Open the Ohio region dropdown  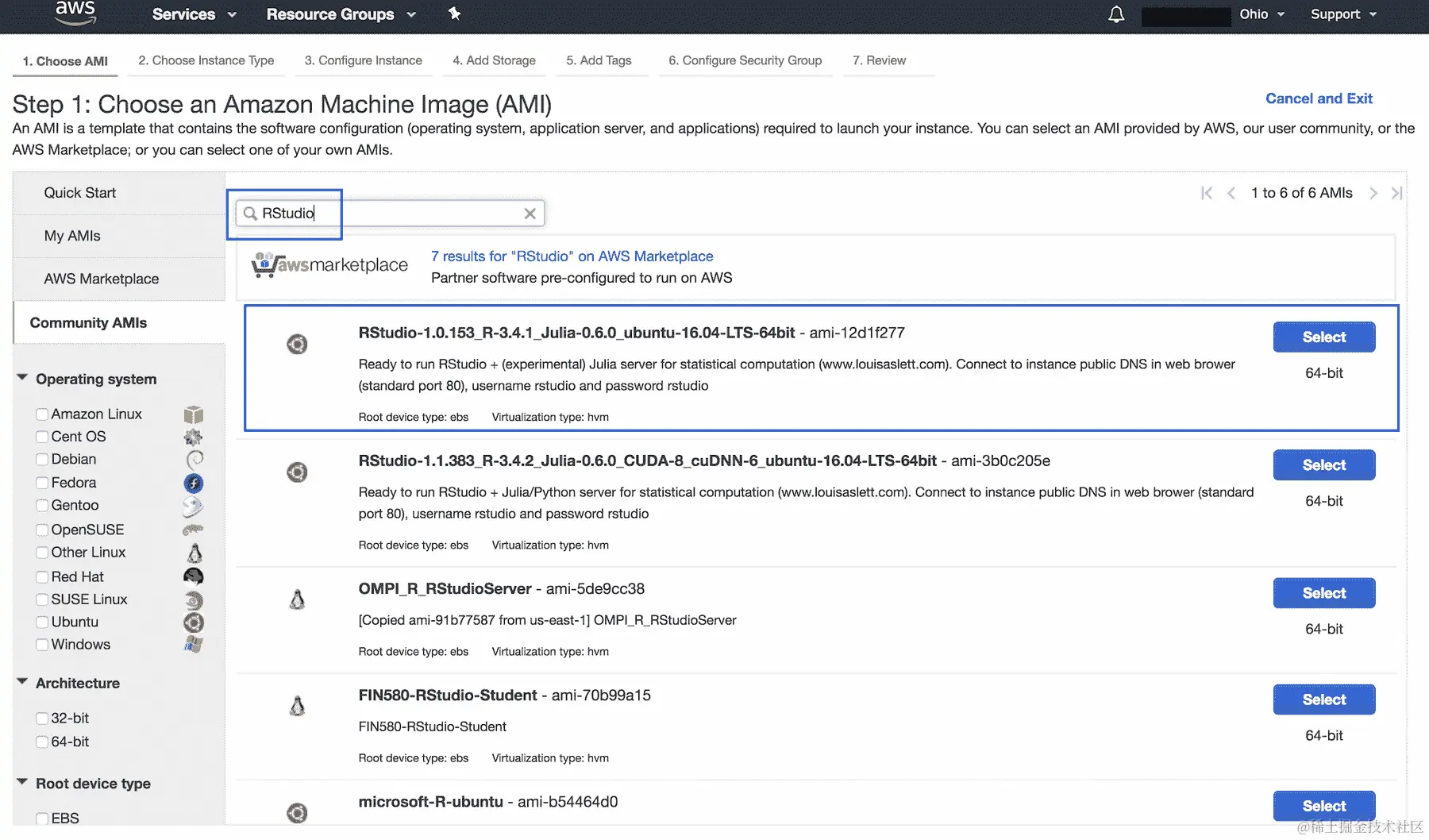coord(1261,14)
